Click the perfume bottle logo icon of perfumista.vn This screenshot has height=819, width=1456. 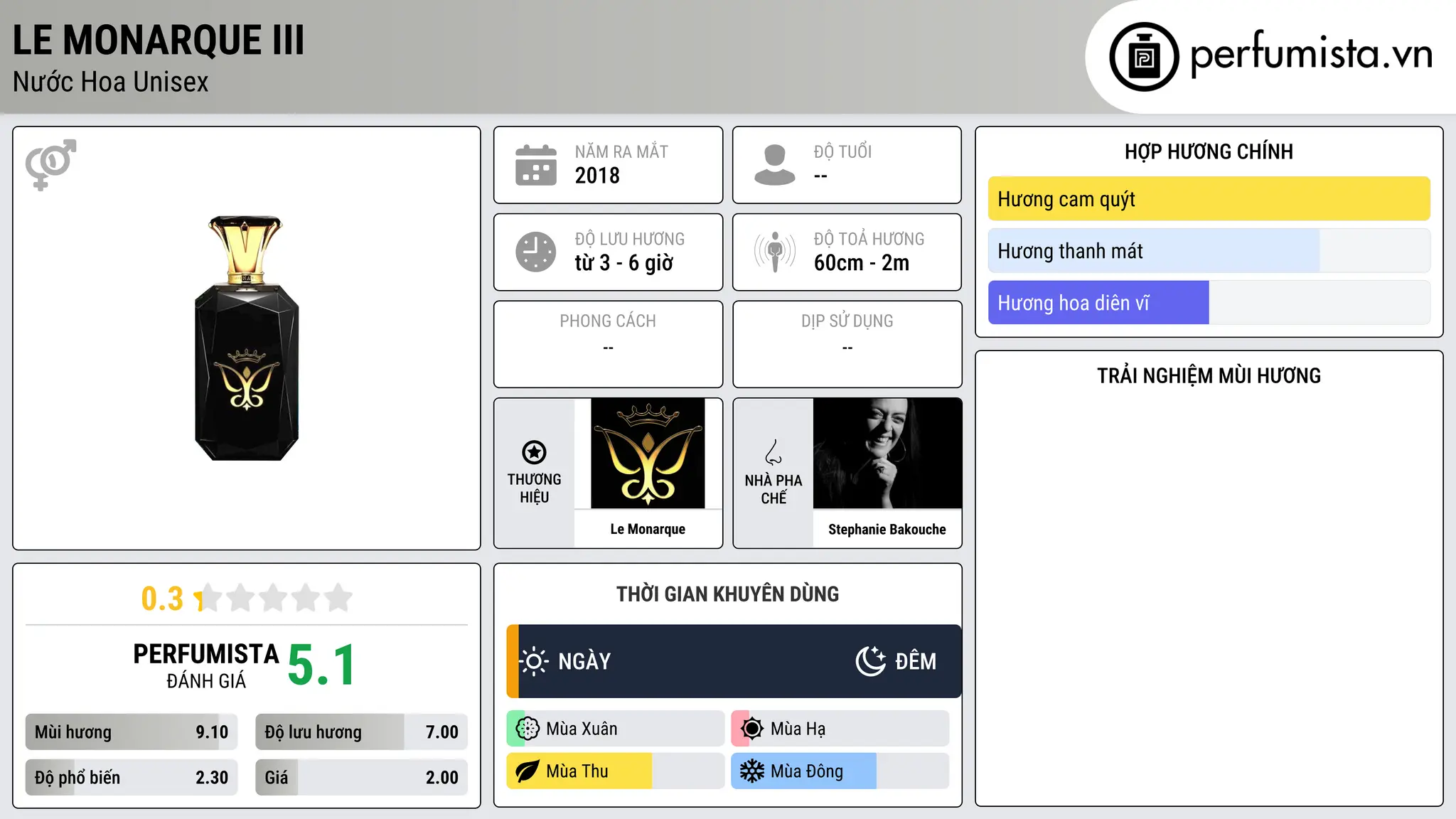(1144, 57)
